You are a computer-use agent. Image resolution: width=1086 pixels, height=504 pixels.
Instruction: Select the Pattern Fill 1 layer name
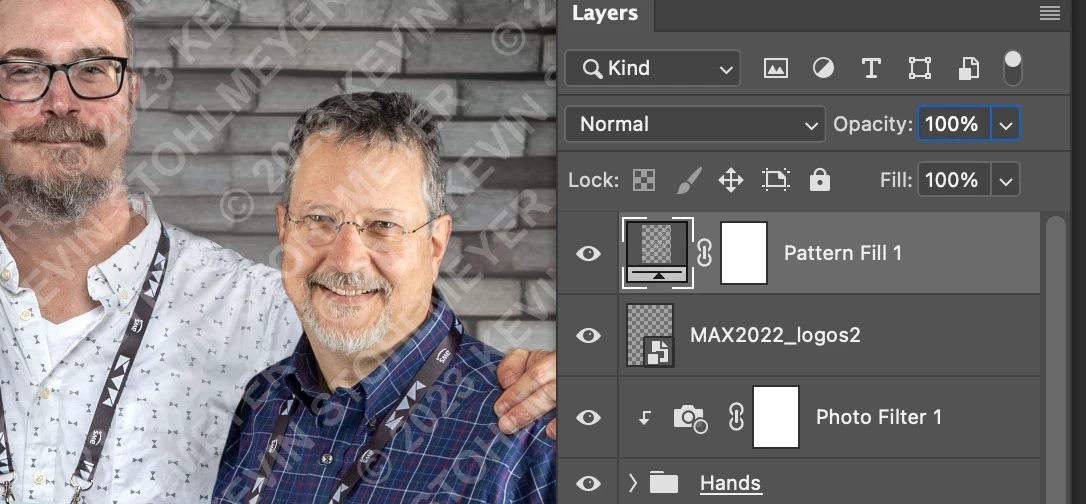(x=843, y=253)
